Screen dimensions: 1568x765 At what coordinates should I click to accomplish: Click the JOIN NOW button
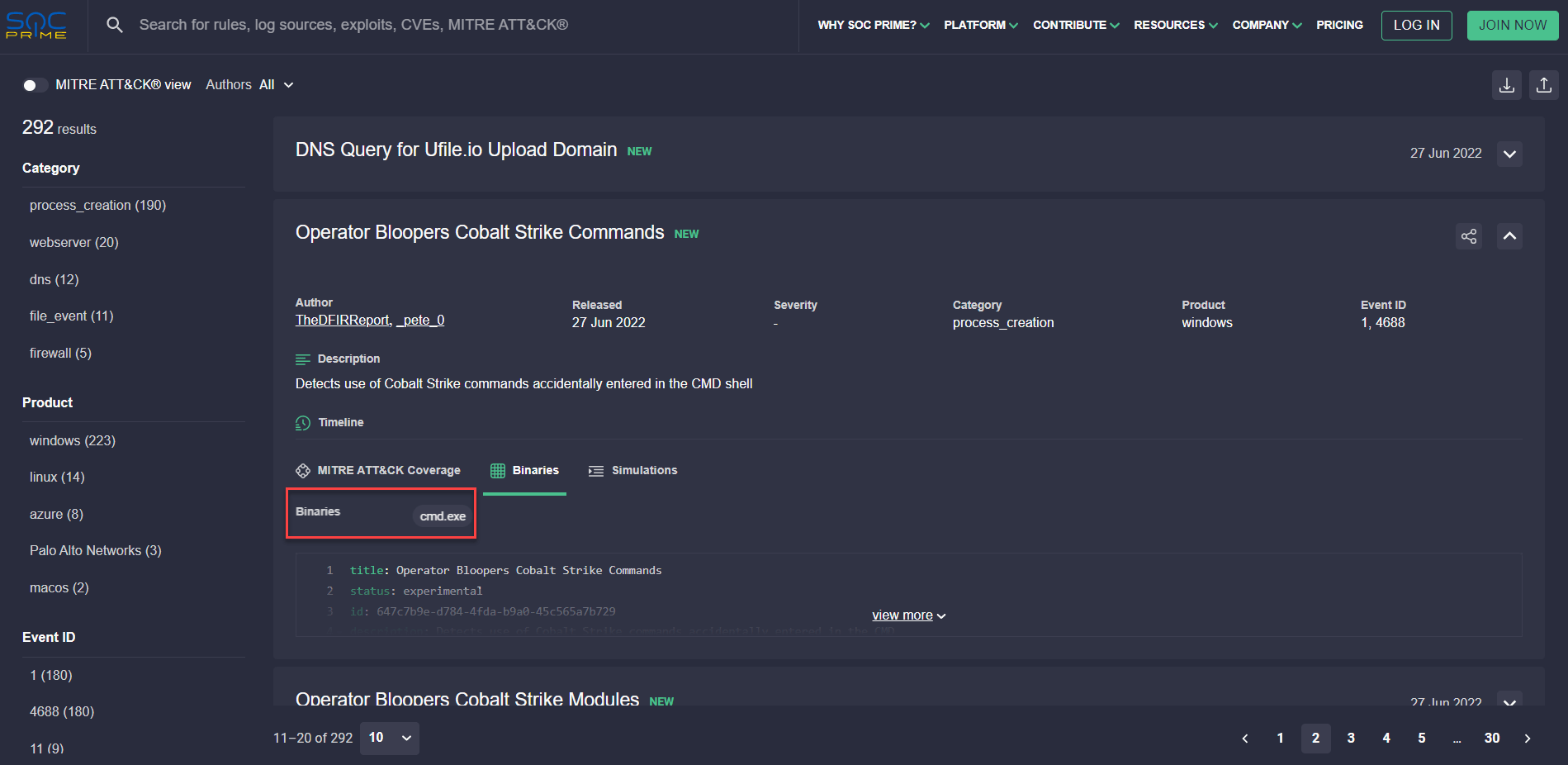click(1513, 25)
